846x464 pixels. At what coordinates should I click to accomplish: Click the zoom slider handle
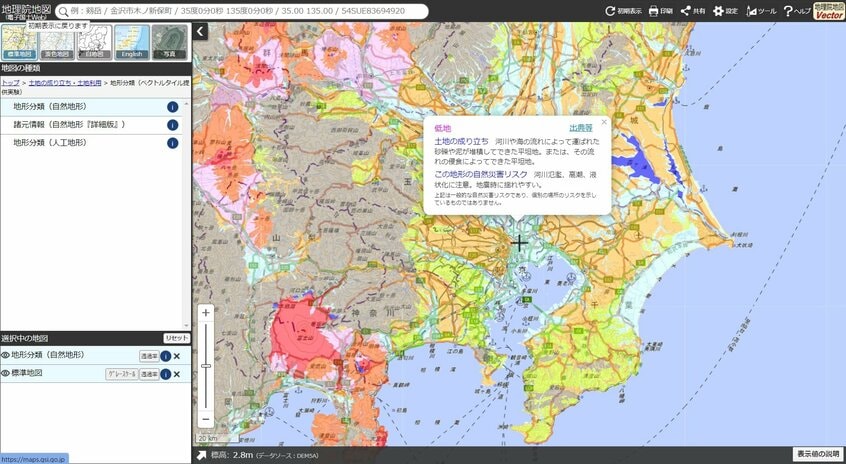[206, 366]
